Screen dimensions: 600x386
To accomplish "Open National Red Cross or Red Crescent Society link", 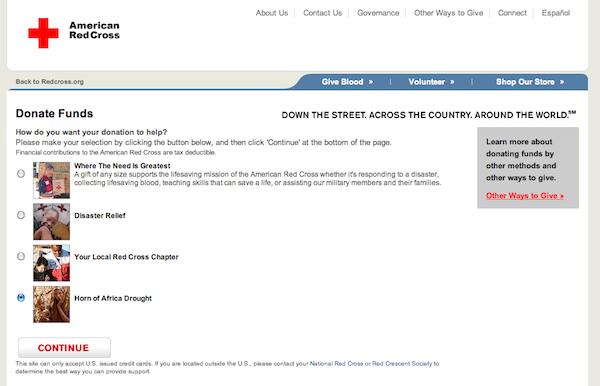I will (371, 363).
